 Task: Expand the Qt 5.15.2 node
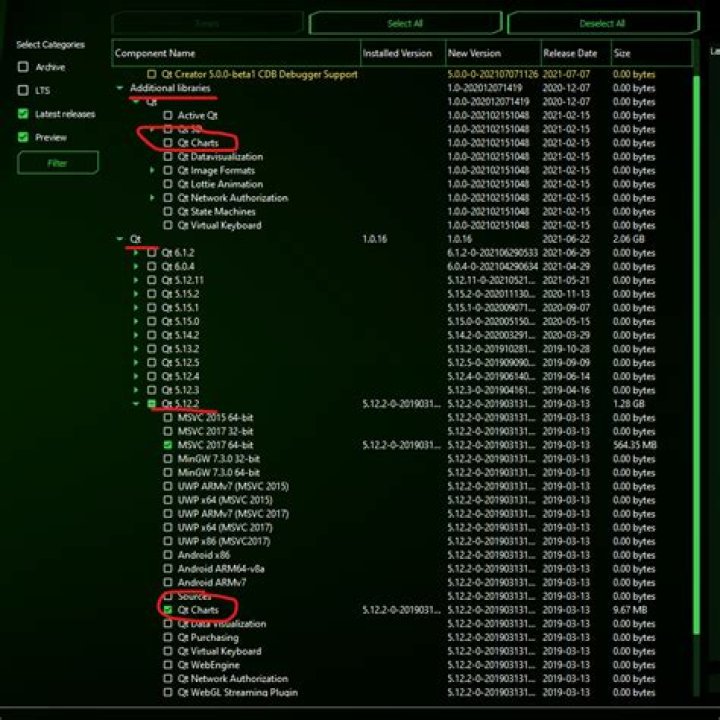point(136,294)
